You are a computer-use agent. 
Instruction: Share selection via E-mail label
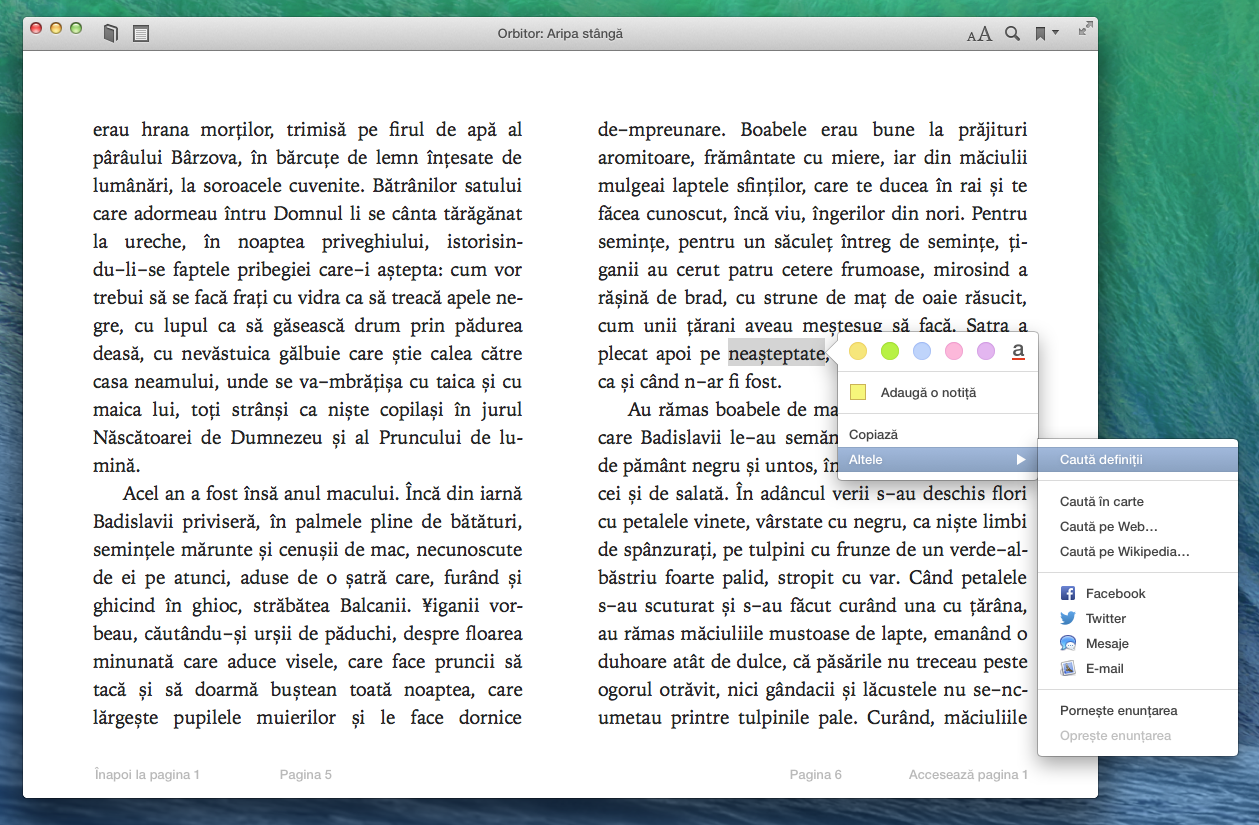point(1105,669)
